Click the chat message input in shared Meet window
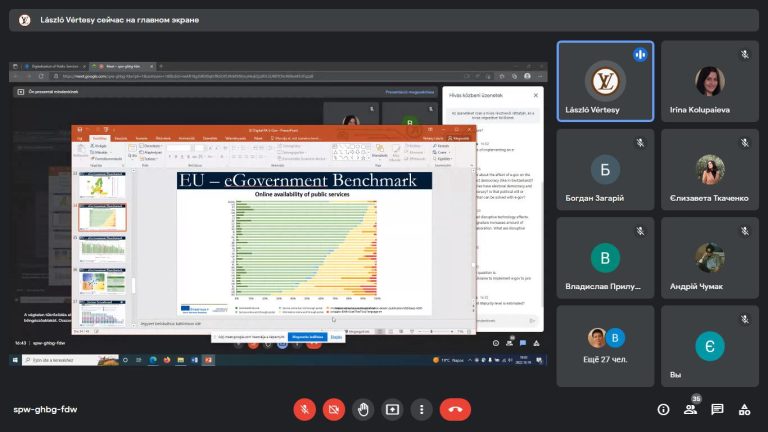The image size is (768, 432). point(500,320)
